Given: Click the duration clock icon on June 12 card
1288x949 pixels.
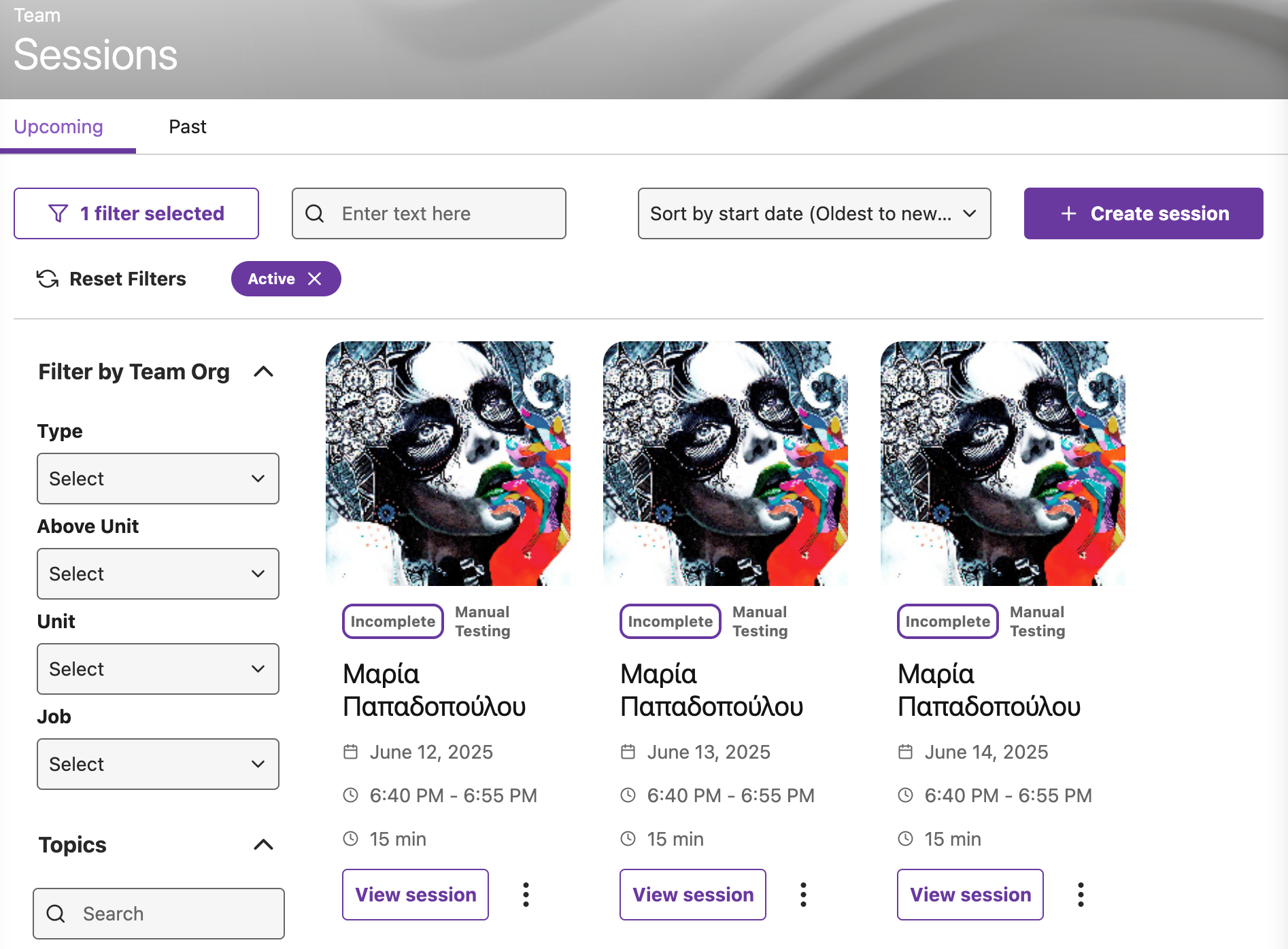Looking at the screenshot, I should pyautogui.click(x=351, y=839).
